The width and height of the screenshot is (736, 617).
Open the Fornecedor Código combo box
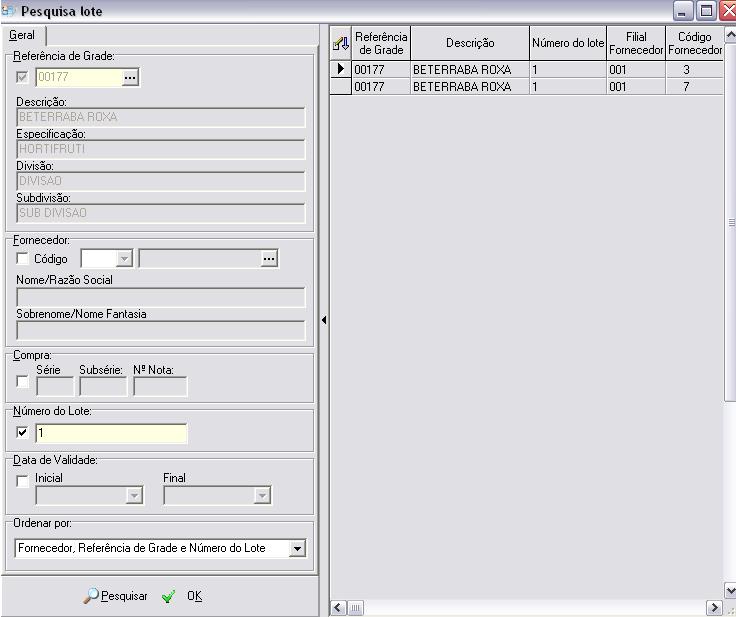[124, 259]
